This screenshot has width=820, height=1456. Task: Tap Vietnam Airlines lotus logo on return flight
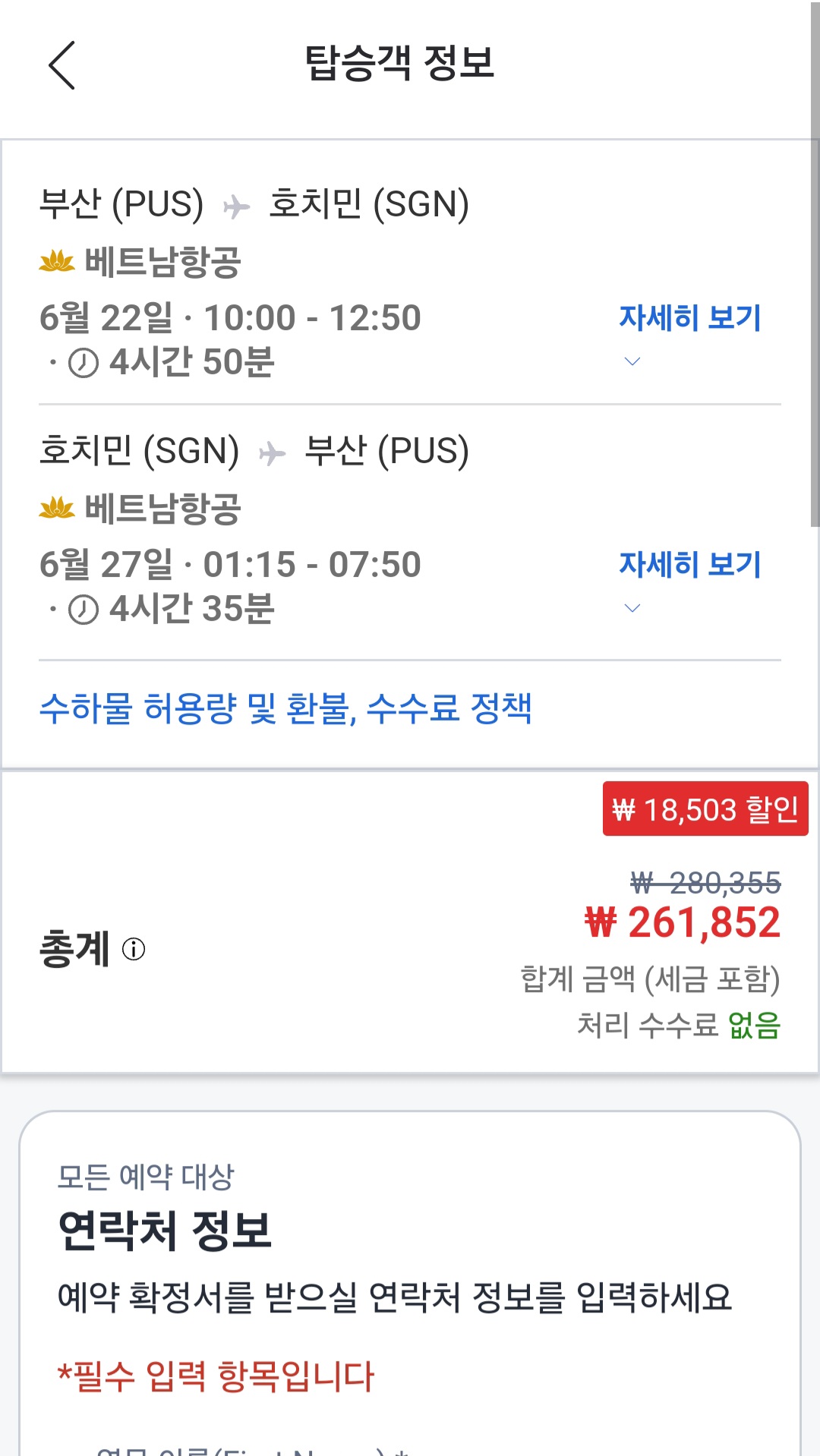(57, 508)
